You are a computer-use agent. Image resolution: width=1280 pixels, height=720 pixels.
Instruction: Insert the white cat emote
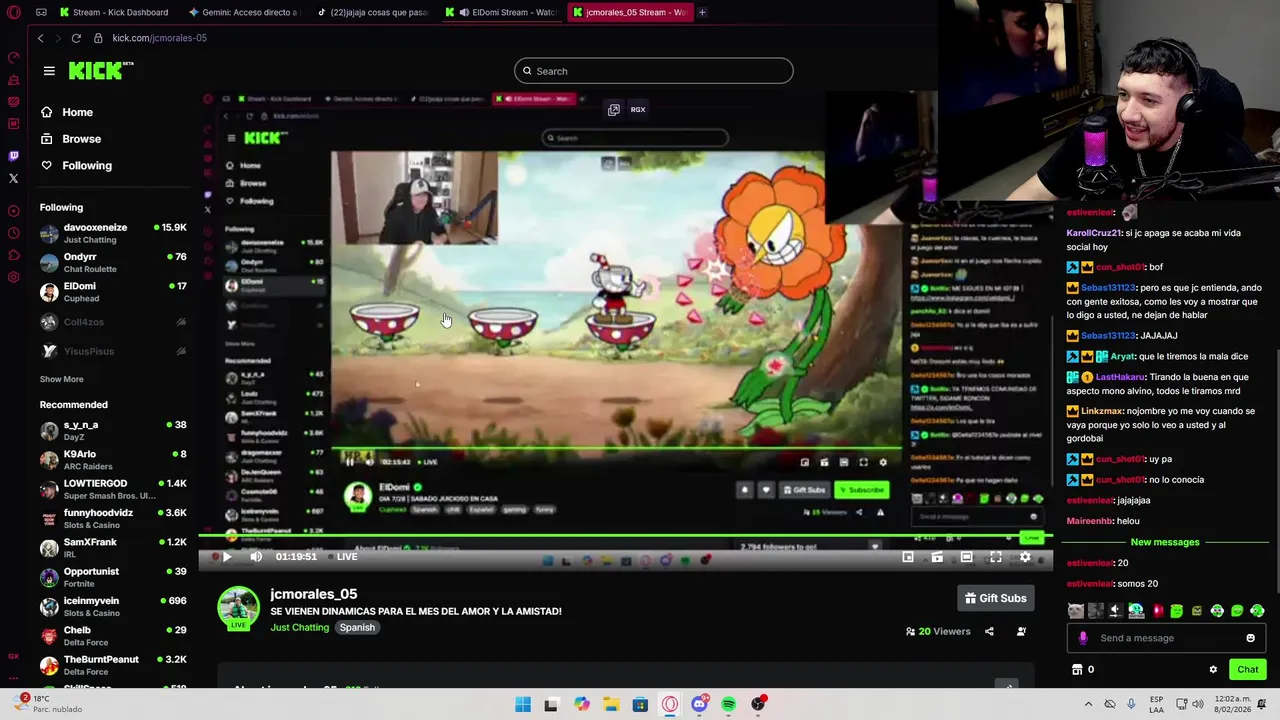(x=1076, y=611)
